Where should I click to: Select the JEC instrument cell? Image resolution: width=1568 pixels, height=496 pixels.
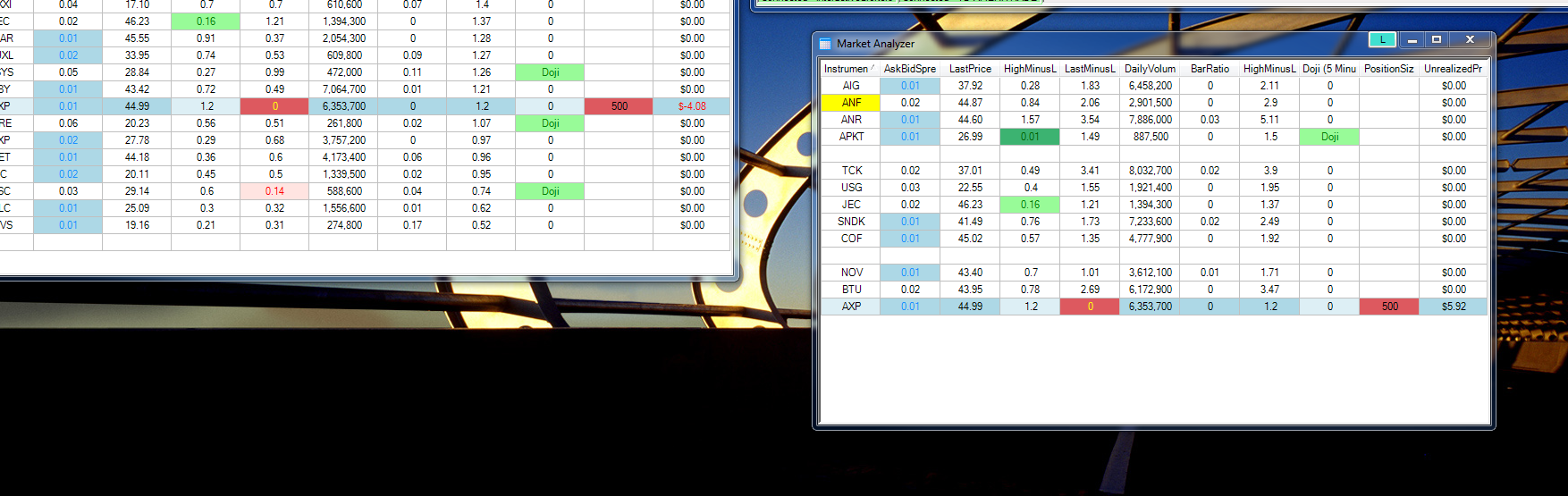[x=851, y=205]
